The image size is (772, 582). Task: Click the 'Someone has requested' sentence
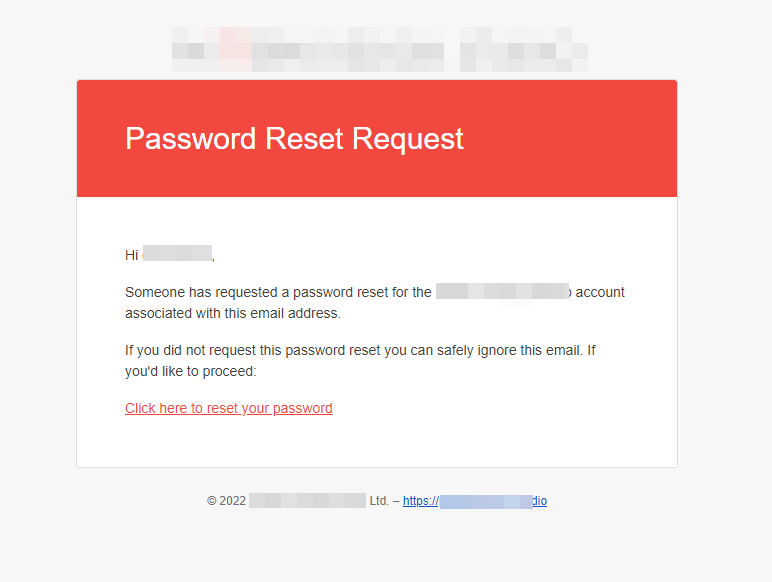pos(278,292)
